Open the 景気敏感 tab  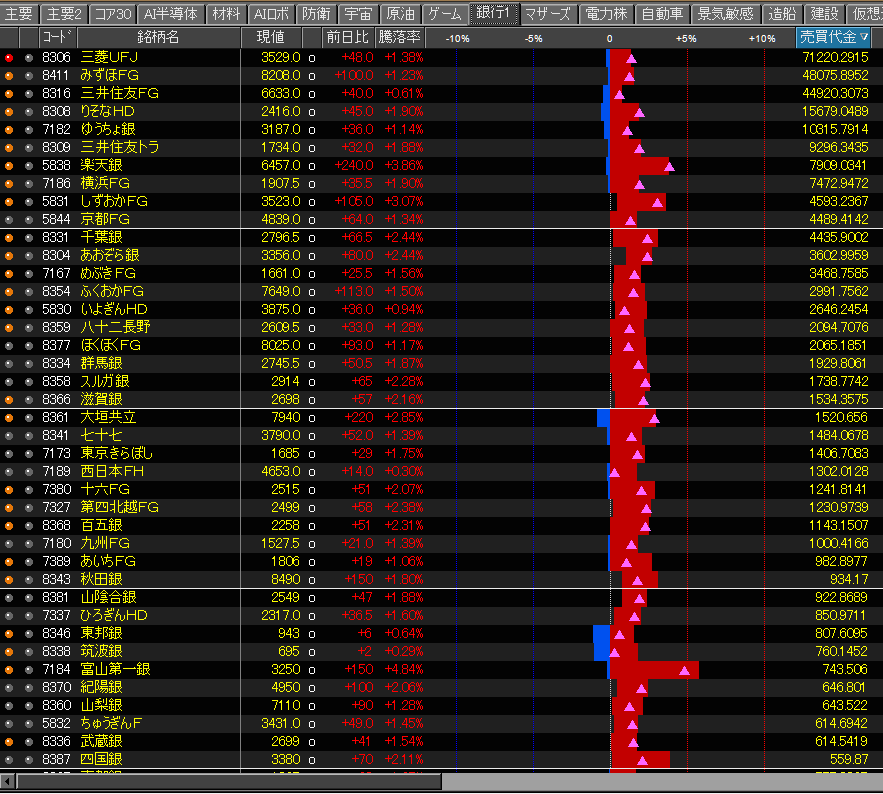coord(725,13)
